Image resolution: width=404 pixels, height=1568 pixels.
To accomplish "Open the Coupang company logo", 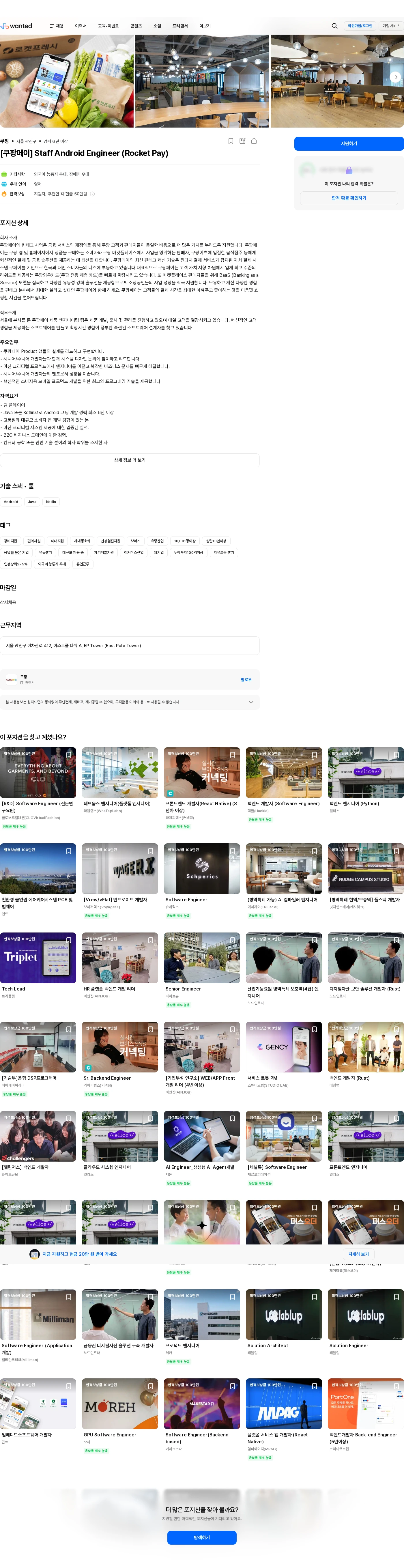I will (x=12, y=679).
